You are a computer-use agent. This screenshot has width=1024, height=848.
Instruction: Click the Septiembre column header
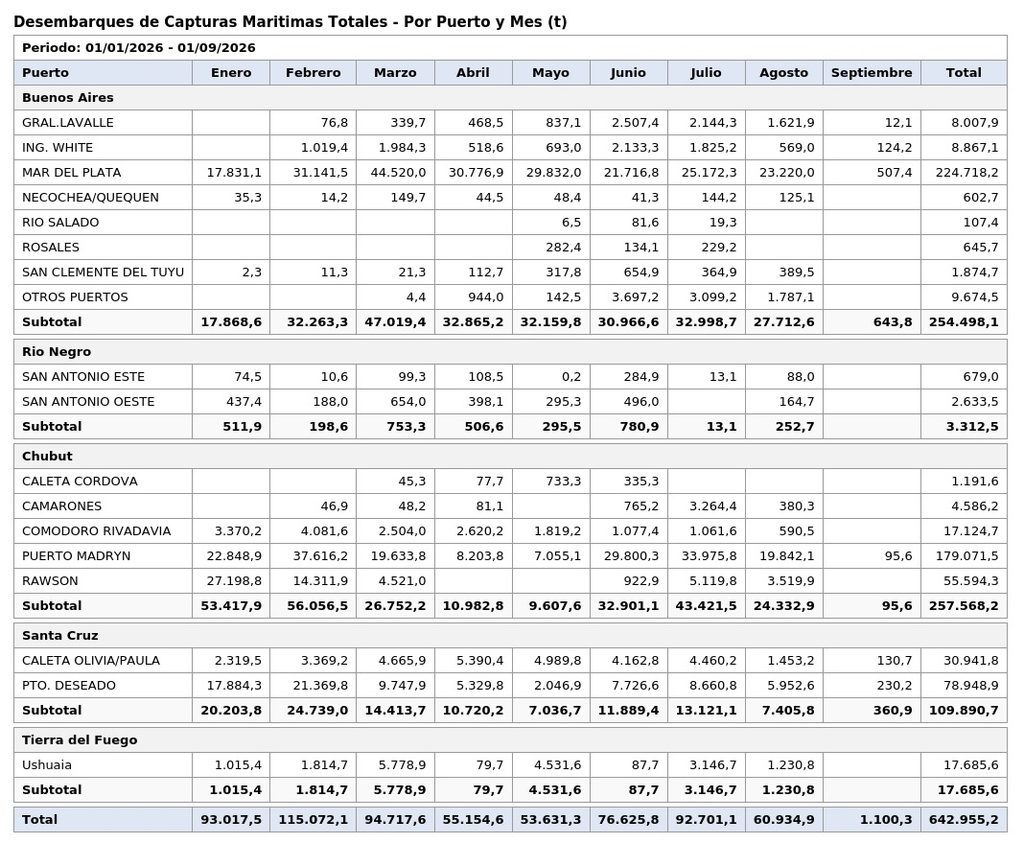click(872, 73)
